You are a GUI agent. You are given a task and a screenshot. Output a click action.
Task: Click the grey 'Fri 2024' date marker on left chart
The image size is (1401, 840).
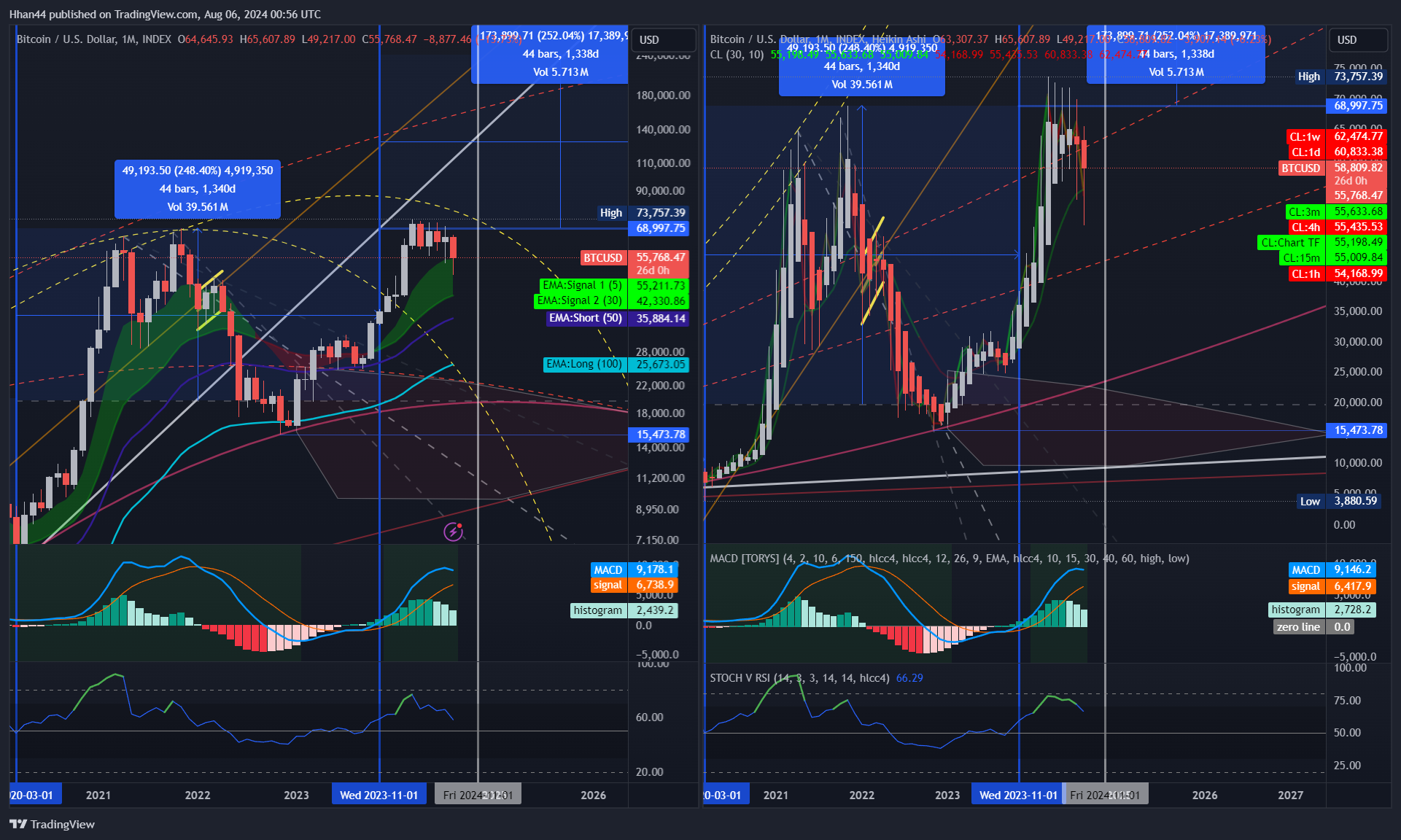click(478, 795)
